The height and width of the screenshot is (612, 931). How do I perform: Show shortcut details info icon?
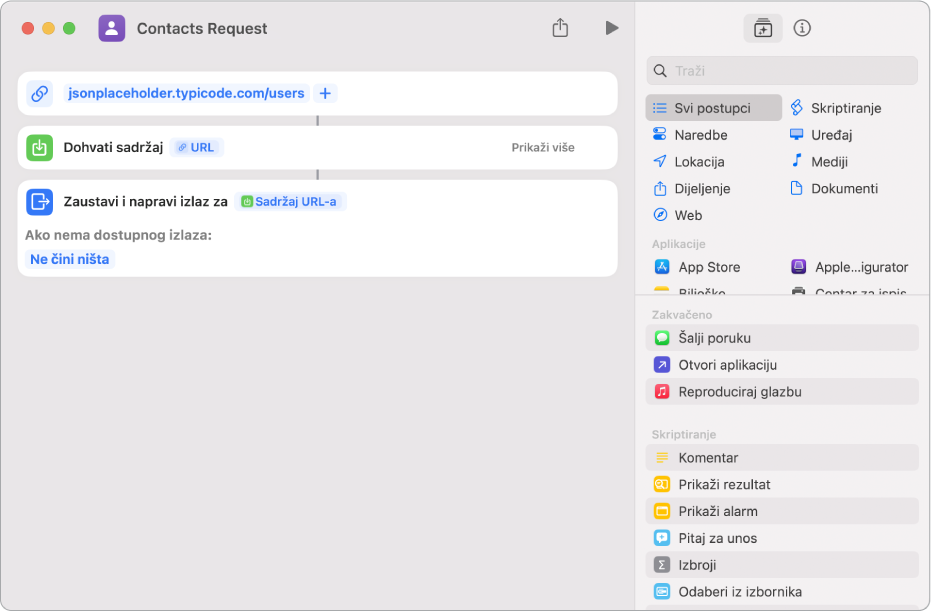click(x=802, y=28)
